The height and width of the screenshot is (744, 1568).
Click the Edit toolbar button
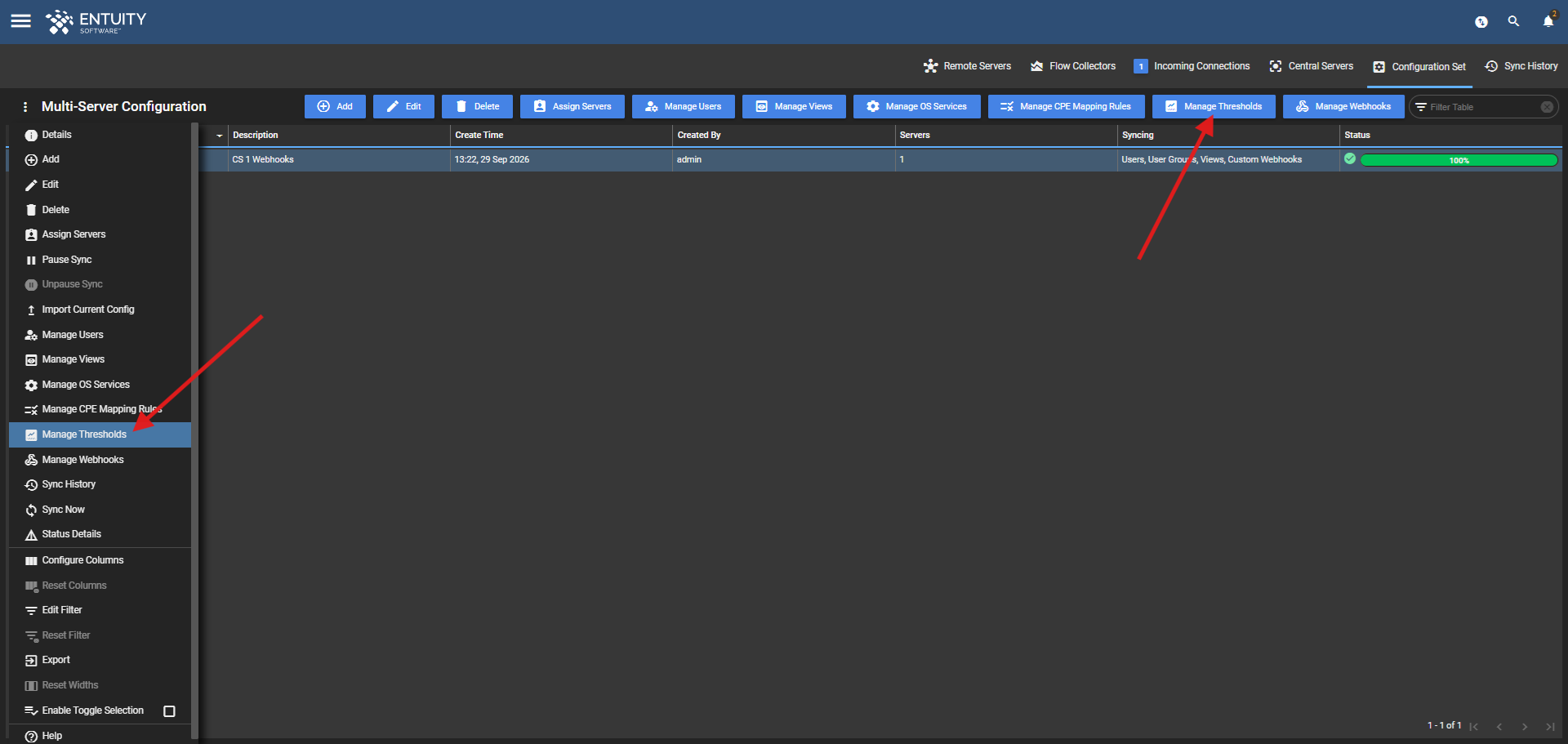pyautogui.click(x=403, y=107)
